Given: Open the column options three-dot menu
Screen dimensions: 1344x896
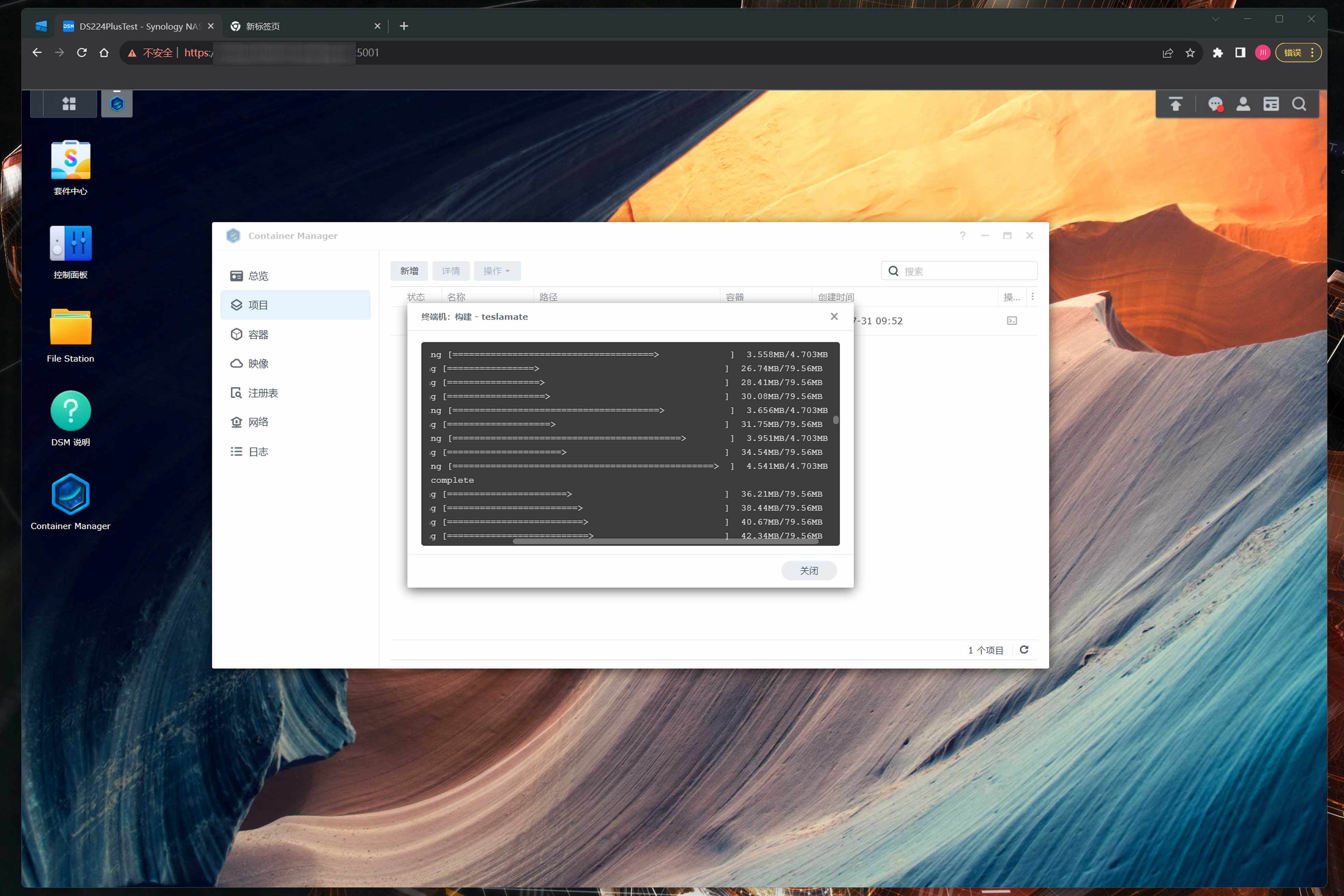Looking at the screenshot, I should click(1032, 297).
